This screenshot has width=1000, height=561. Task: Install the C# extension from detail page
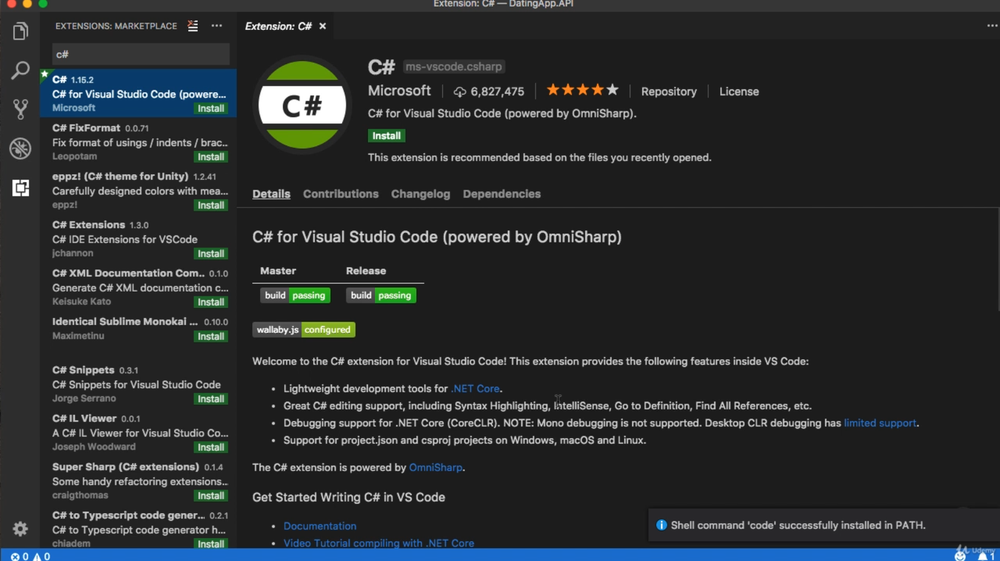point(386,136)
